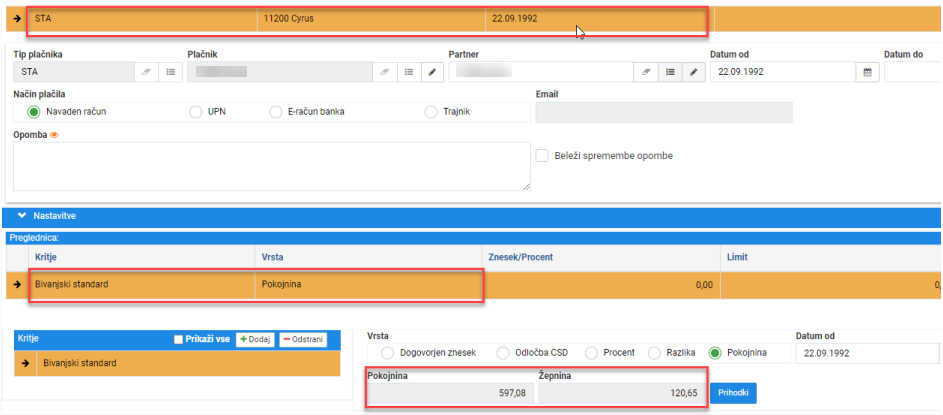The height and width of the screenshot is (415, 943).
Task: Select Bivanjski standard row in Kritje panel
Action: tap(177, 363)
